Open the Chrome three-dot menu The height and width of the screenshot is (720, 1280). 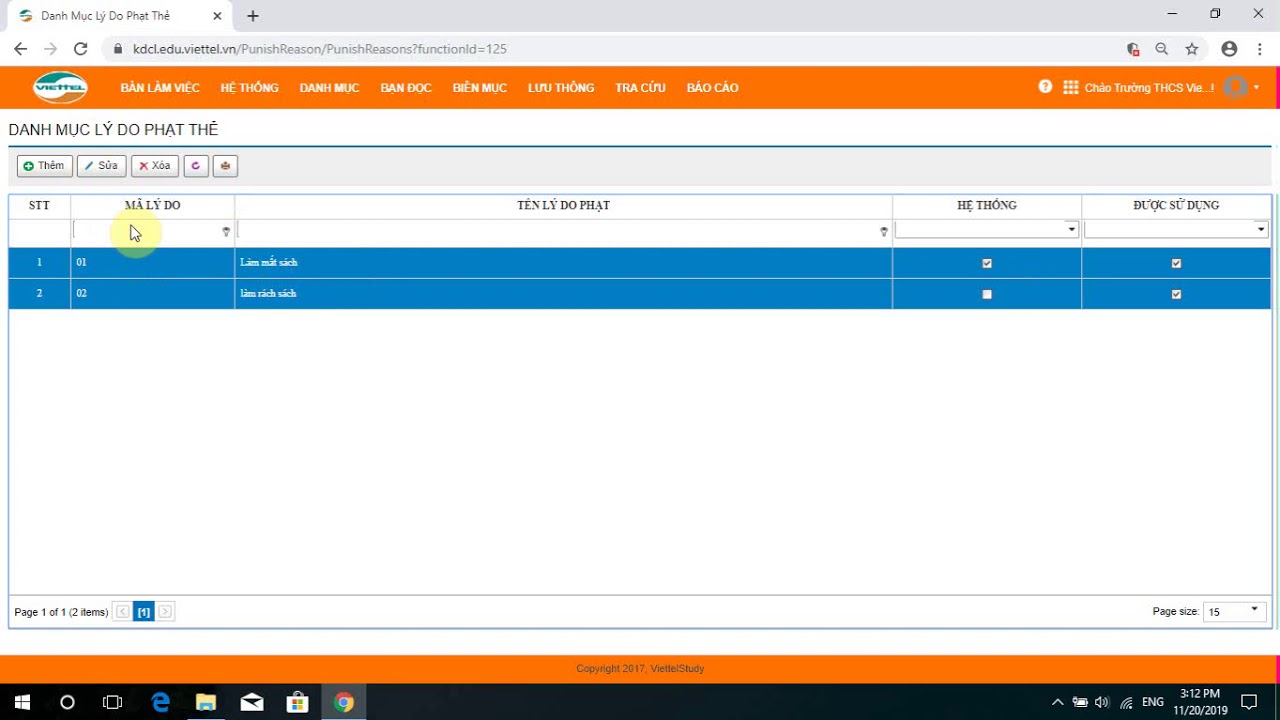point(1262,48)
